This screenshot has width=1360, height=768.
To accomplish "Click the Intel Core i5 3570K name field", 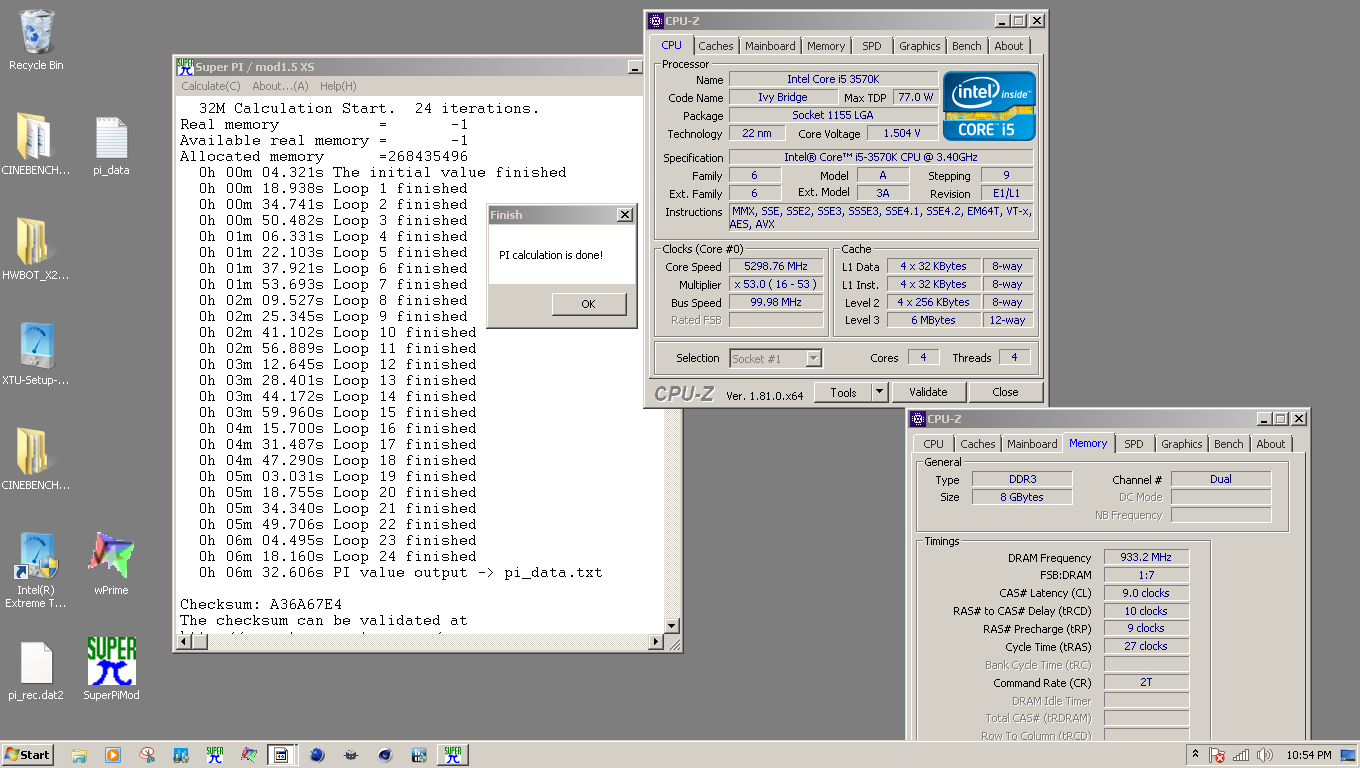I will 833,79.
